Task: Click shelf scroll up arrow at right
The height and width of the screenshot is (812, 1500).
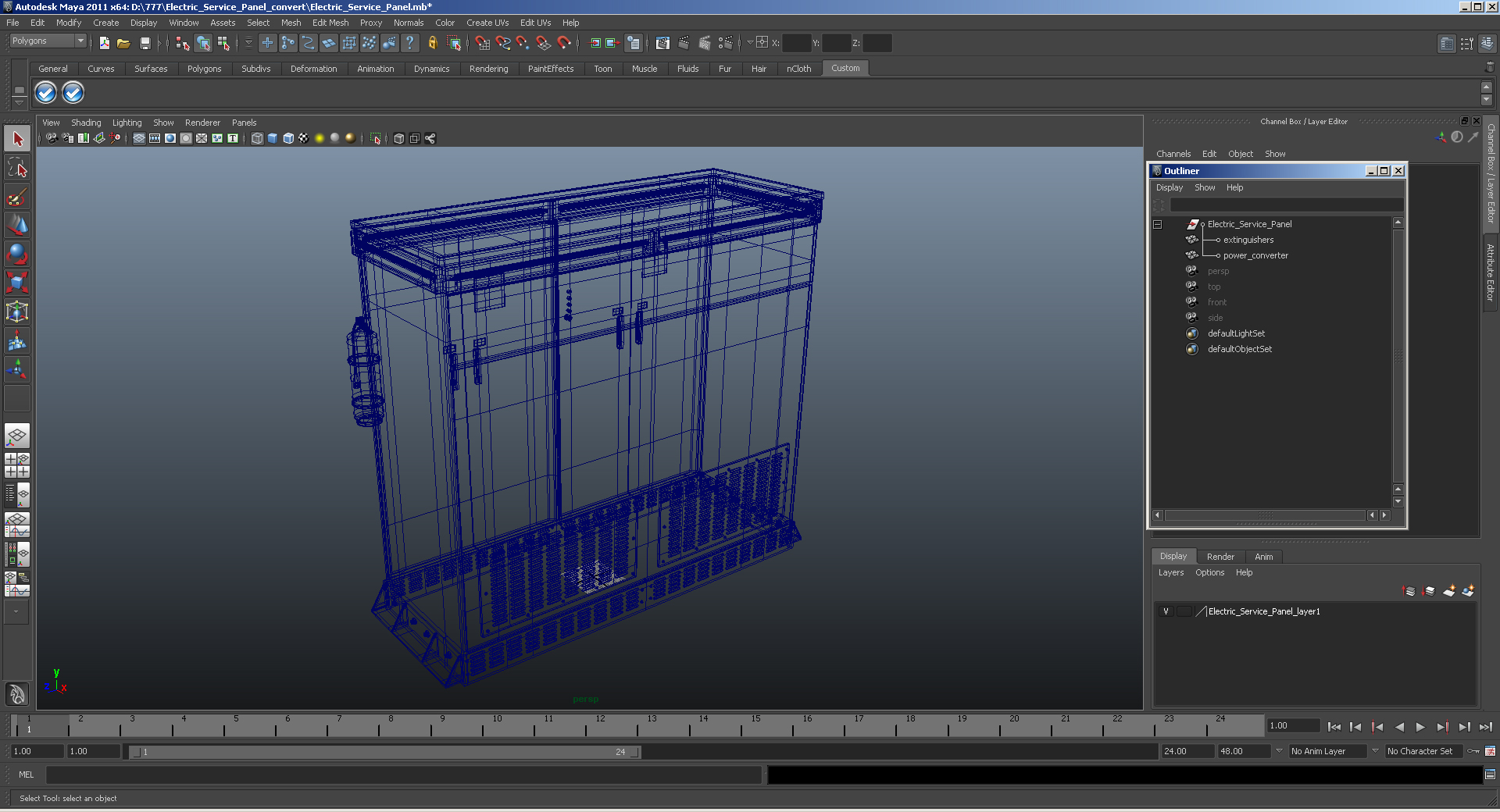Action: (1487, 87)
